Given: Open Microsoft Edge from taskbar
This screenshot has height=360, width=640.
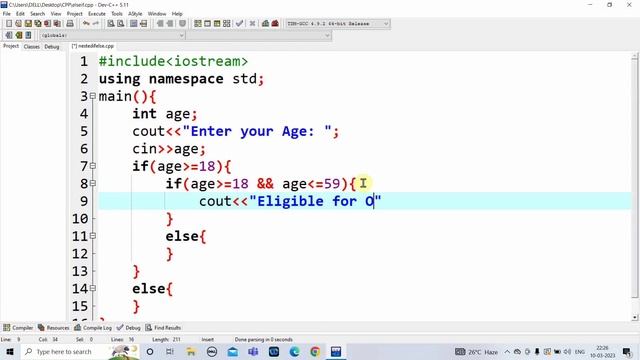Looking at the screenshot, I should click(x=294, y=351).
